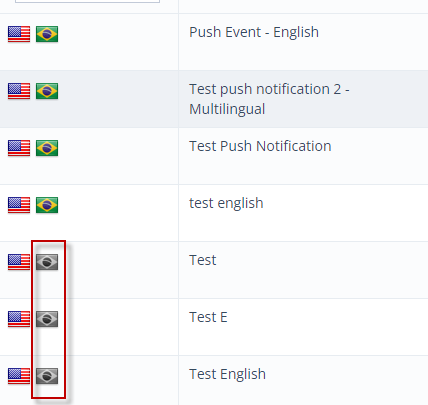Click the US flag beside Push Event - English

(19, 34)
